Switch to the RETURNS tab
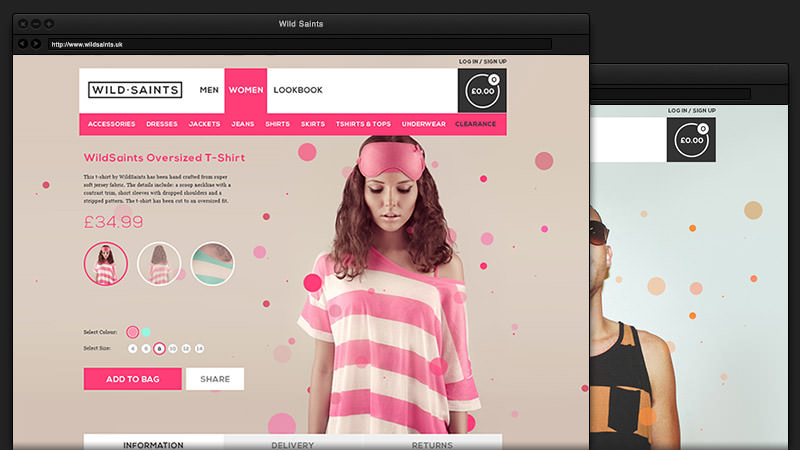Screen dimensions: 800x450 (x=432, y=442)
